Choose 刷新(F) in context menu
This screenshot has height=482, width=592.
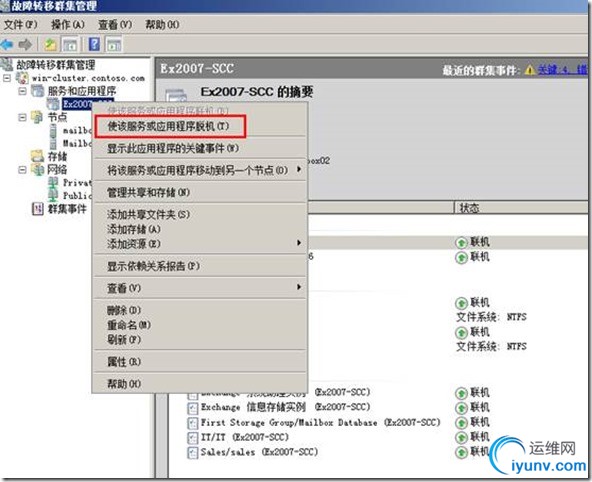(x=124, y=339)
